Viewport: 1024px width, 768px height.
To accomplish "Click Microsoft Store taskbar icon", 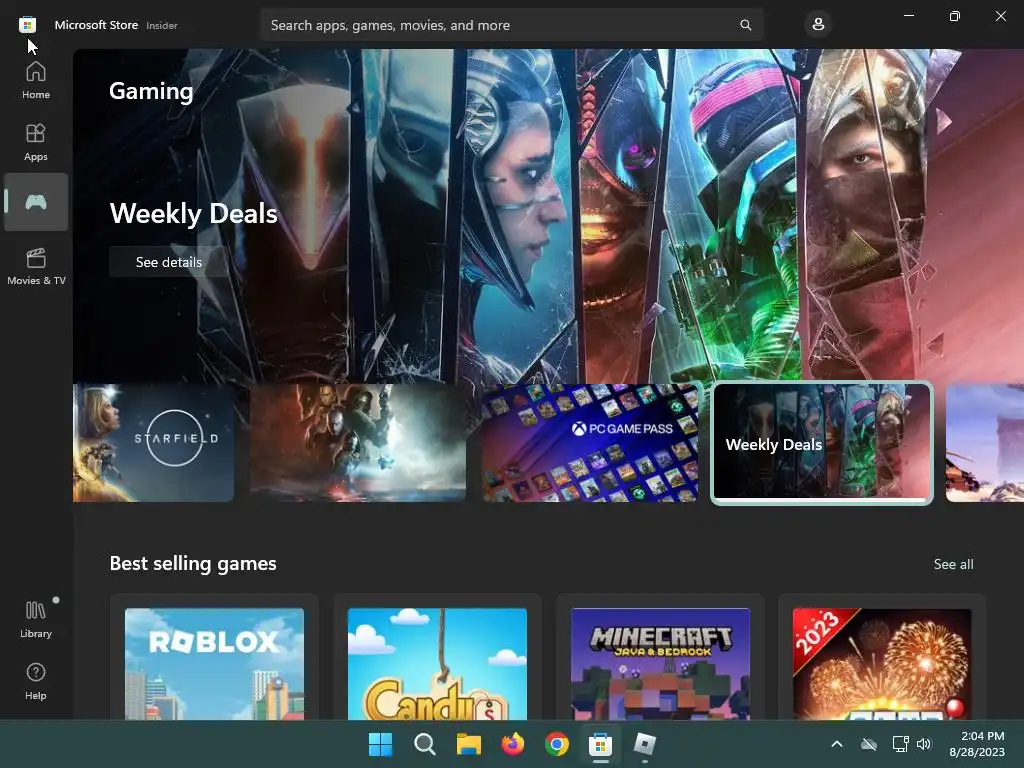I will (600, 744).
